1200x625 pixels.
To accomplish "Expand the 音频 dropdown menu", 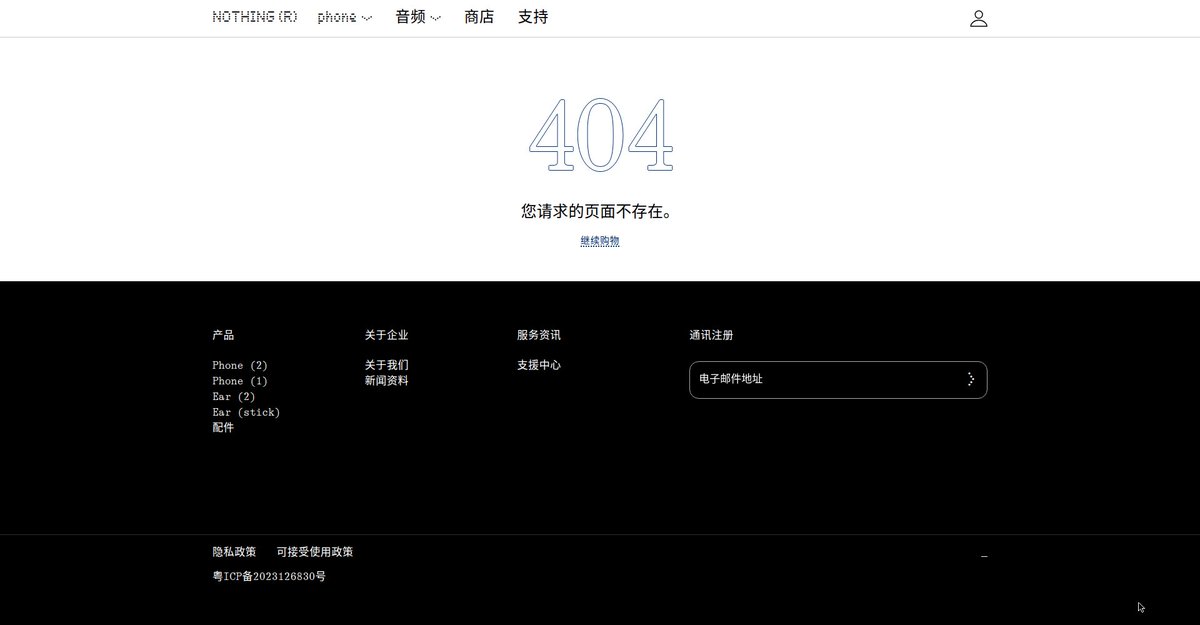I will pos(418,17).
